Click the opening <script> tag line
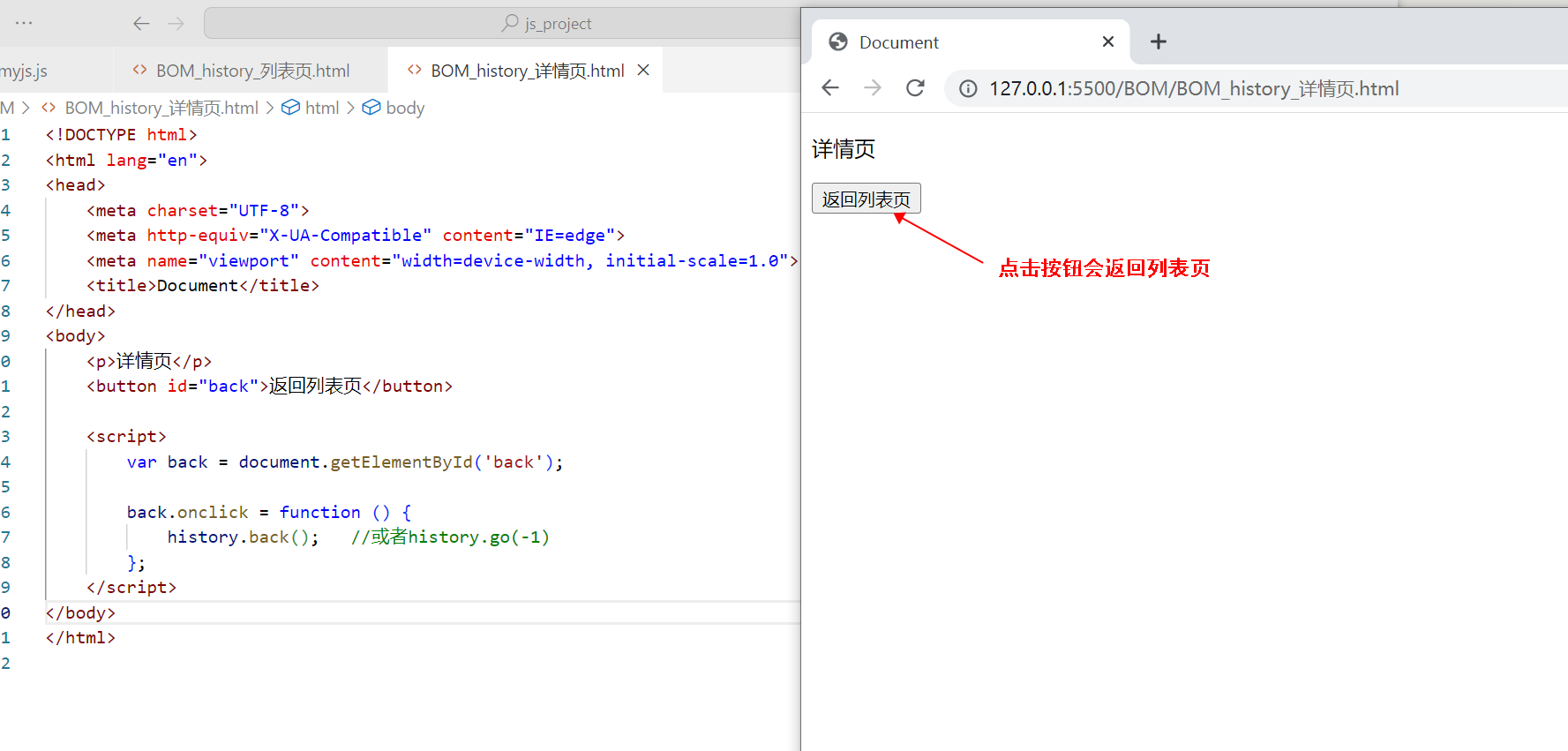The height and width of the screenshot is (751, 1568). (x=126, y=436)
